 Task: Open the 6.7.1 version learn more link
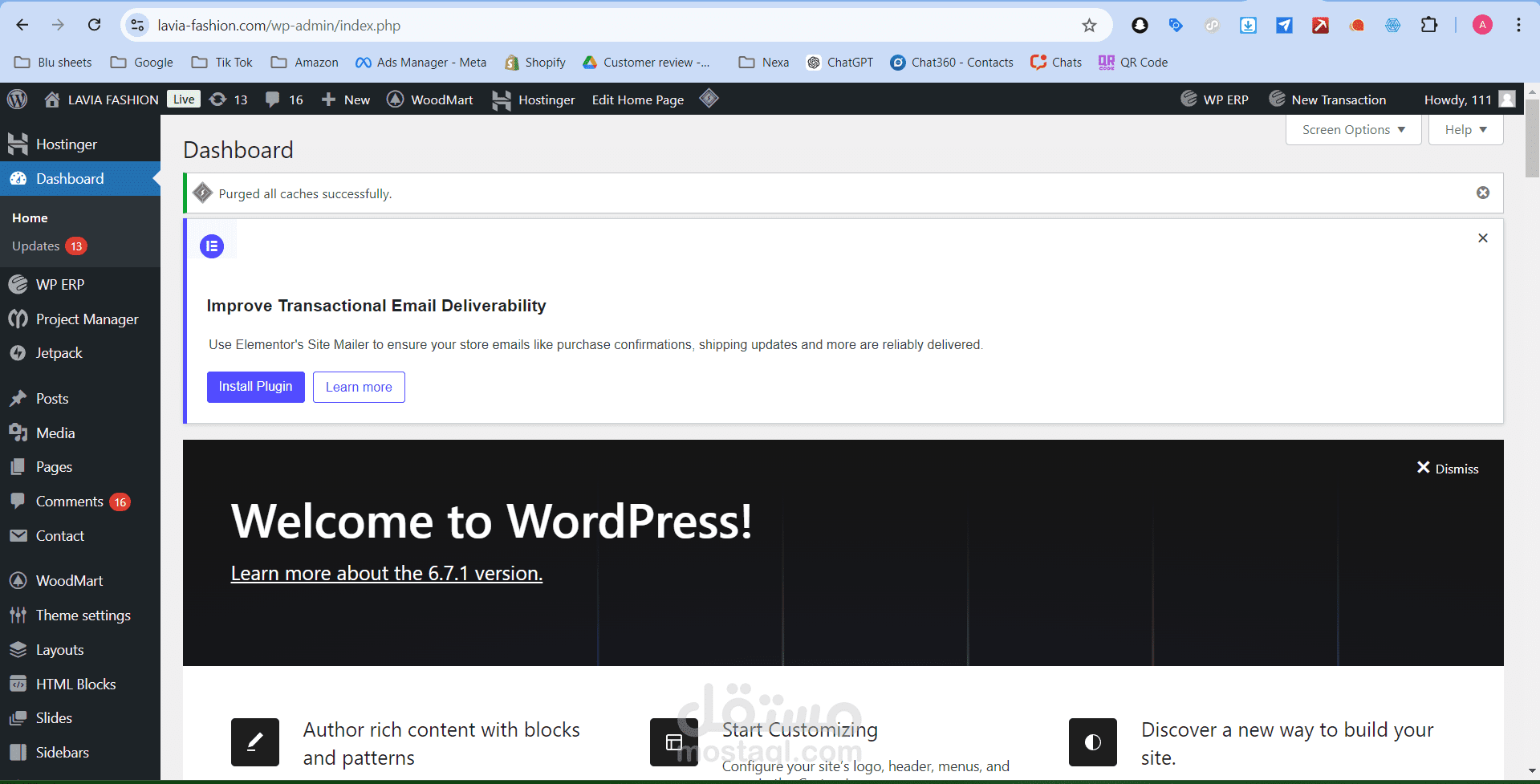(387, 574)
